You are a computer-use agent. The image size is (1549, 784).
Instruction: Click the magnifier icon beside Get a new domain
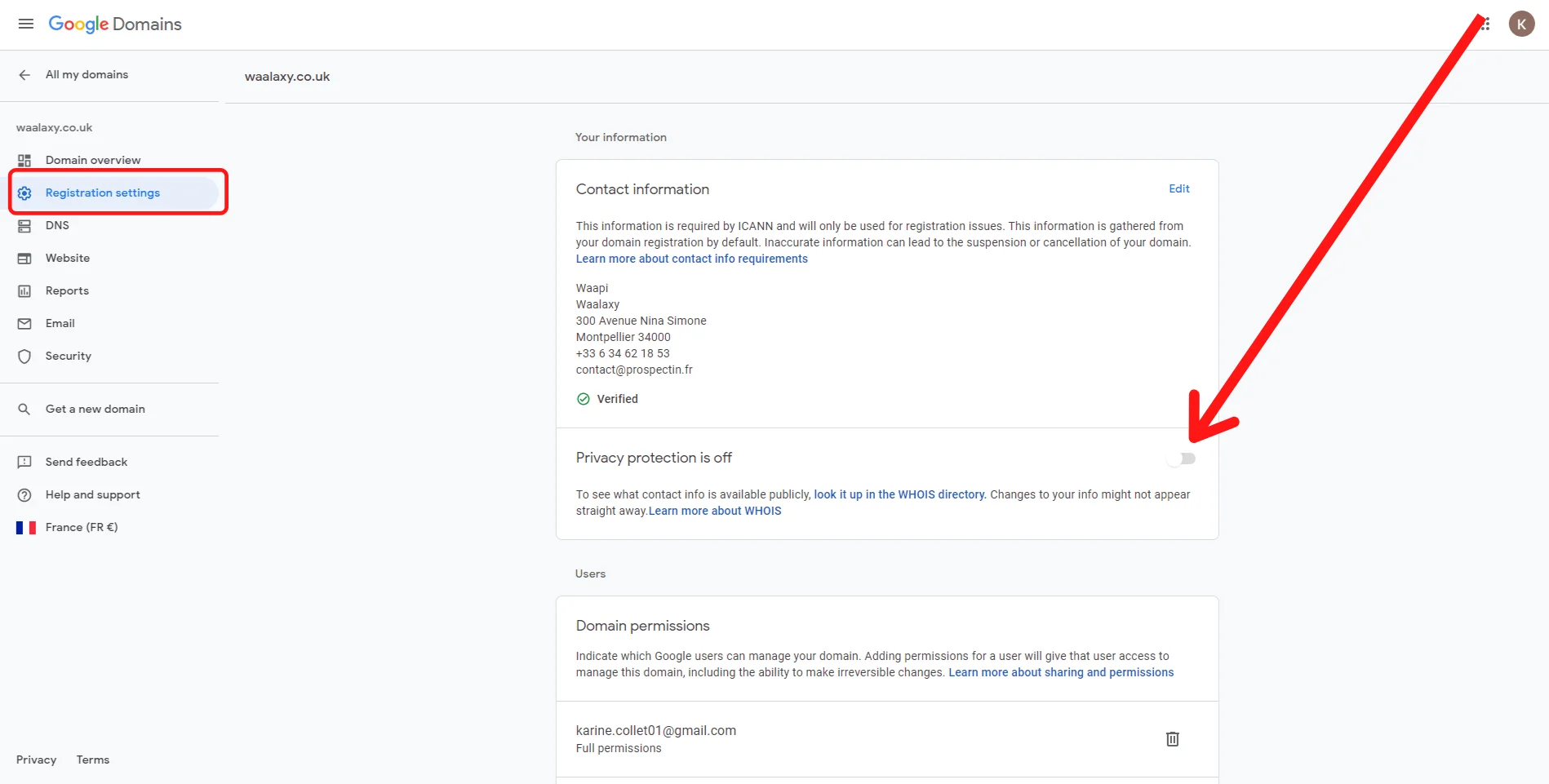point(24,410)
